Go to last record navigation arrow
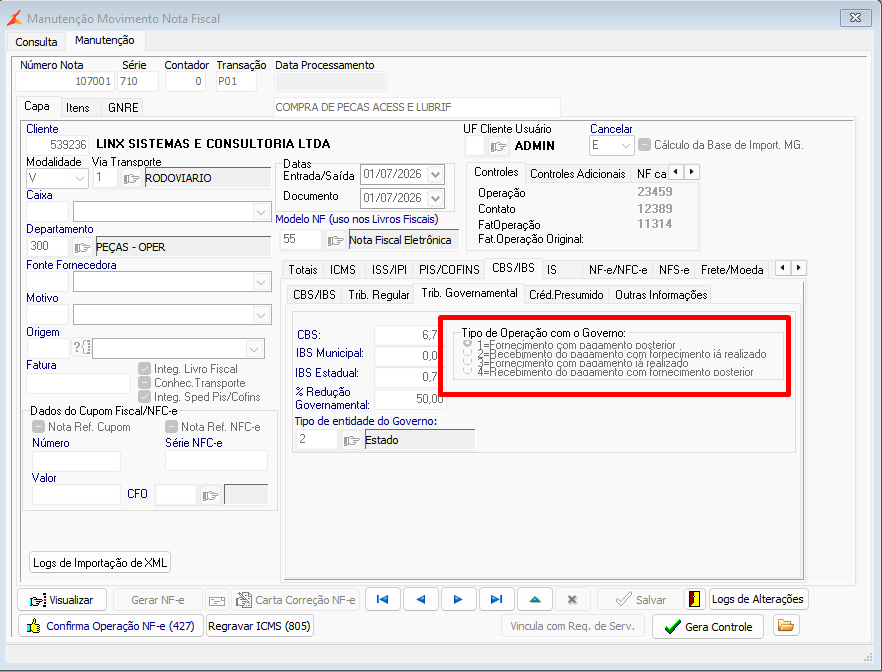 click(496, 599)
